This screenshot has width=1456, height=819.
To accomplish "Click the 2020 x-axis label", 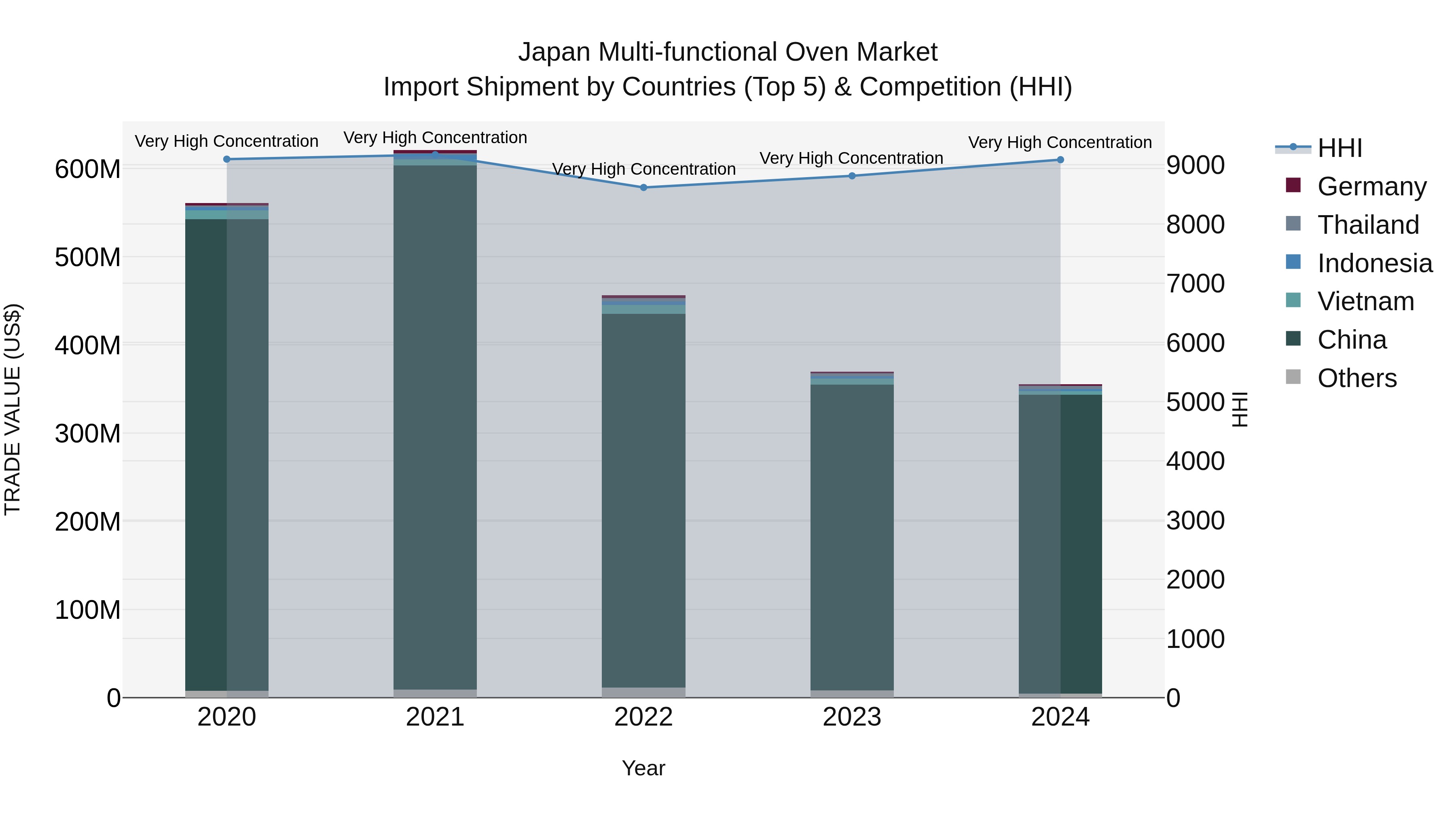I will coord(226,717).
